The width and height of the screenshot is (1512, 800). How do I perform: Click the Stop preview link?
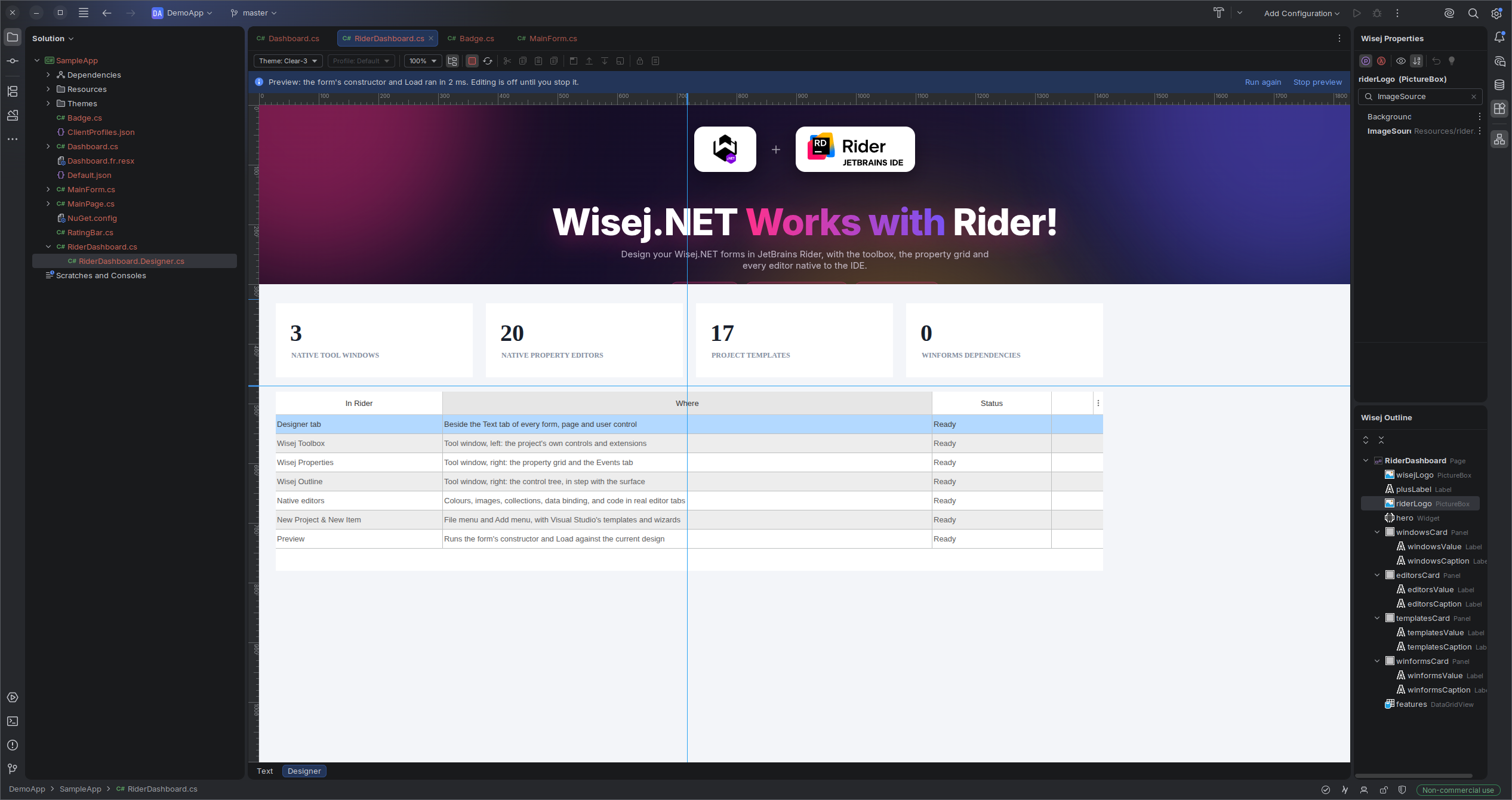pyautogui.click(x=1317, y=82)
